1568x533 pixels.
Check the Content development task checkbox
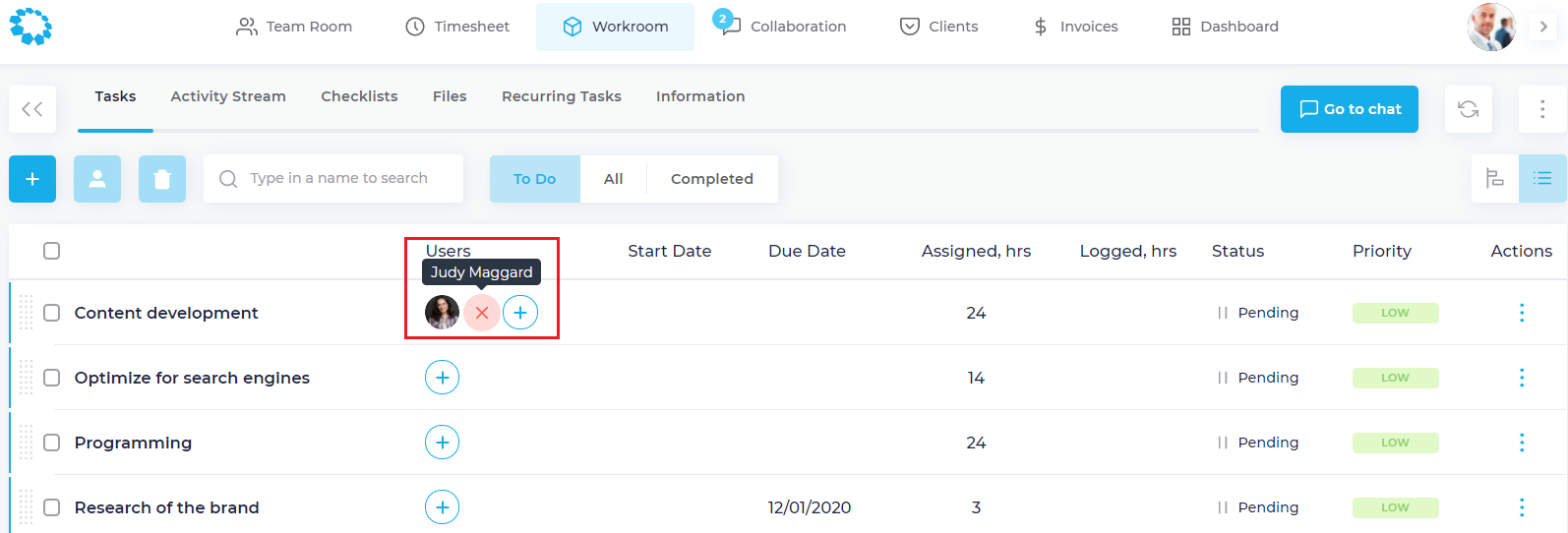(52, 313)
